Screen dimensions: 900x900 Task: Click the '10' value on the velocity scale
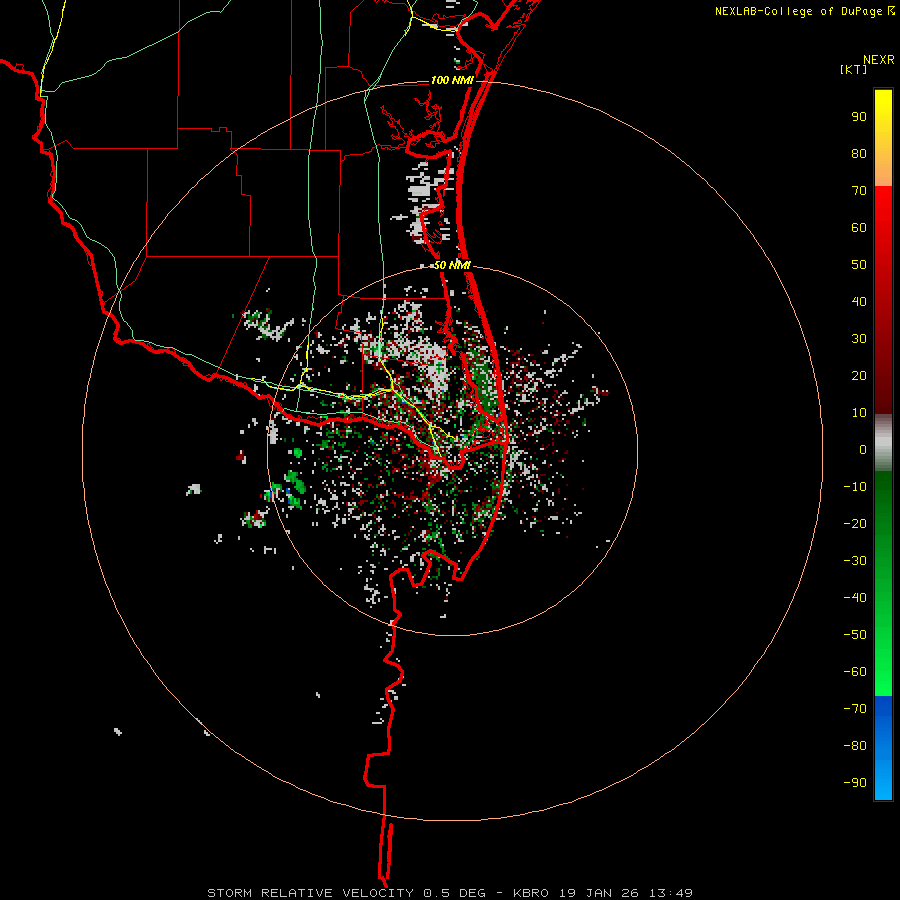(859, 413)
